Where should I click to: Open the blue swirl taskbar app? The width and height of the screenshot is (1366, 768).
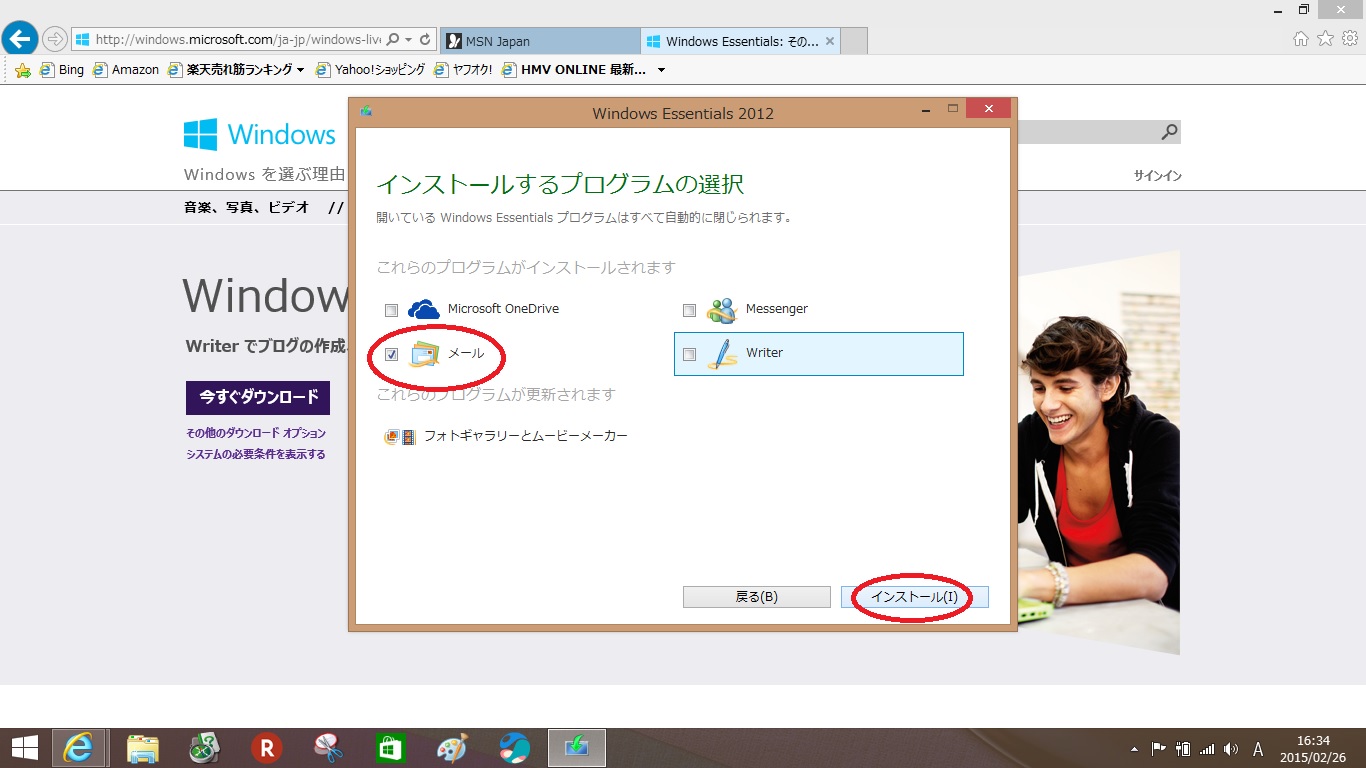[x=514, y=747]
